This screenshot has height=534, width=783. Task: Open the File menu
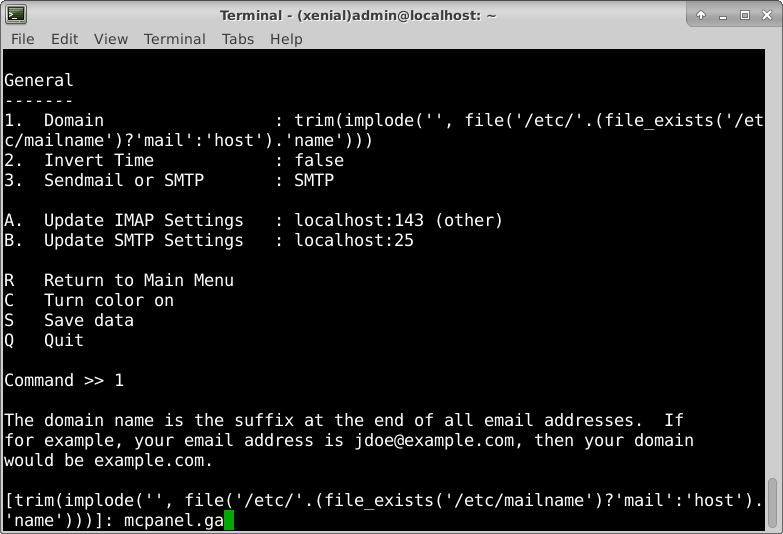tap(22, 39)
